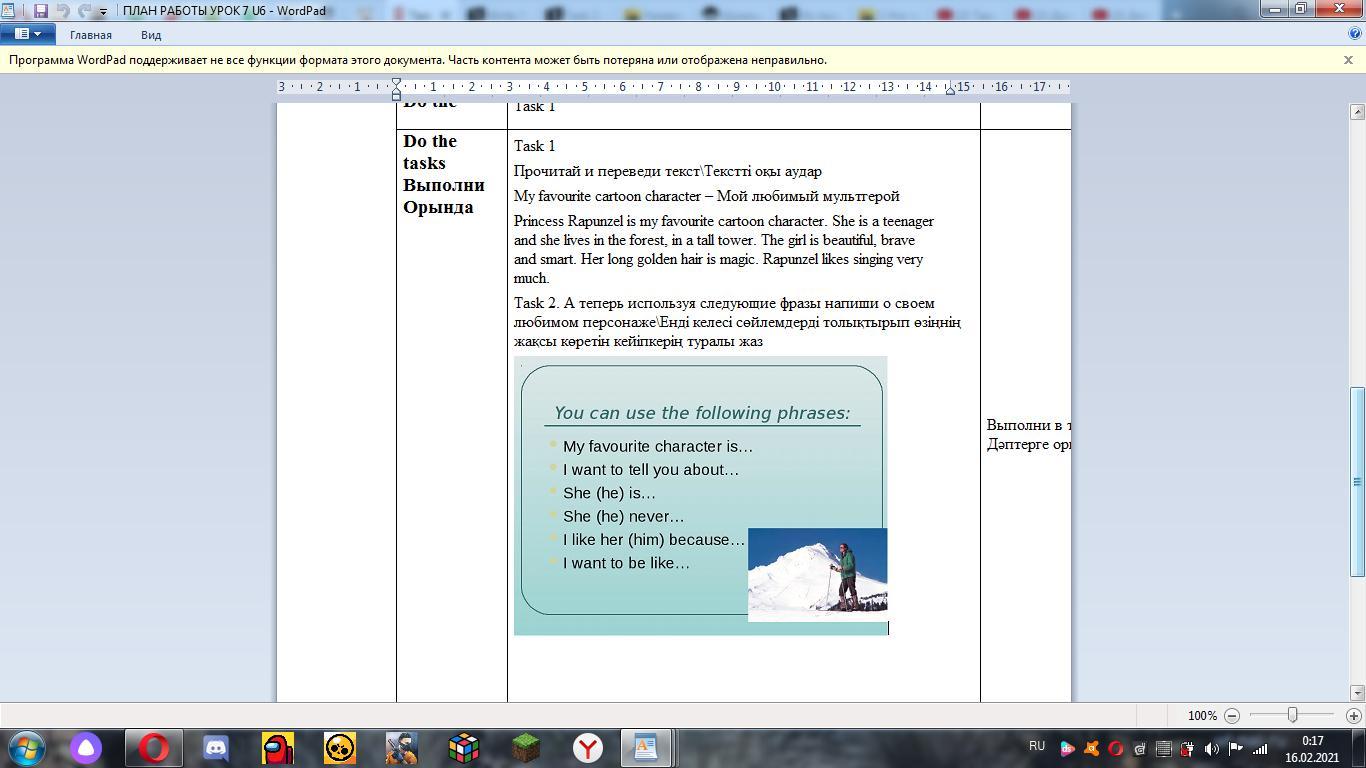Switch to the Главная ribbon tab

(91, 35)
